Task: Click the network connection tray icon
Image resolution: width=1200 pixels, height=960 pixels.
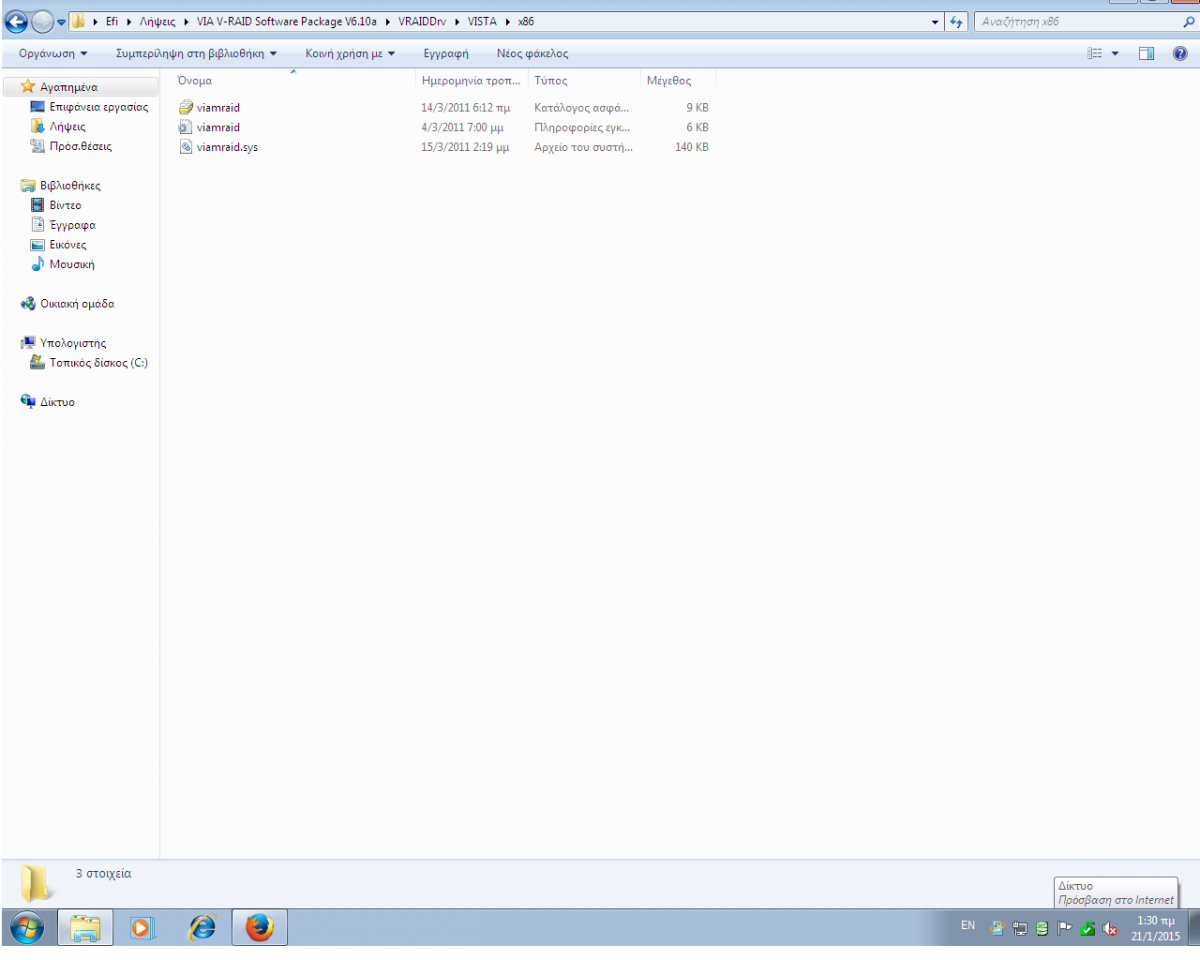Action: click(1020, 927)
